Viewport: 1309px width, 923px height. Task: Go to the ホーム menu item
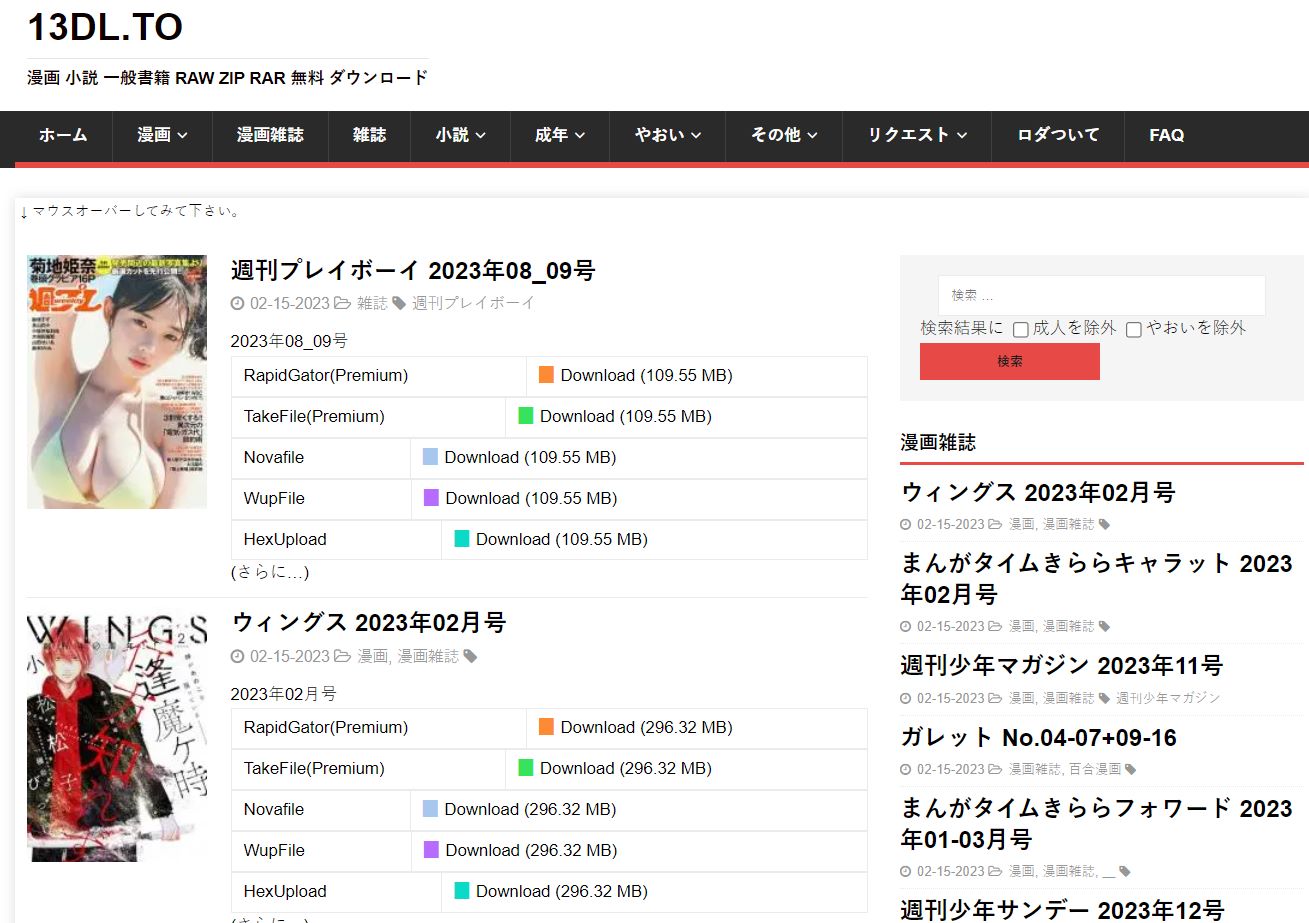click(x=63, y=135)
